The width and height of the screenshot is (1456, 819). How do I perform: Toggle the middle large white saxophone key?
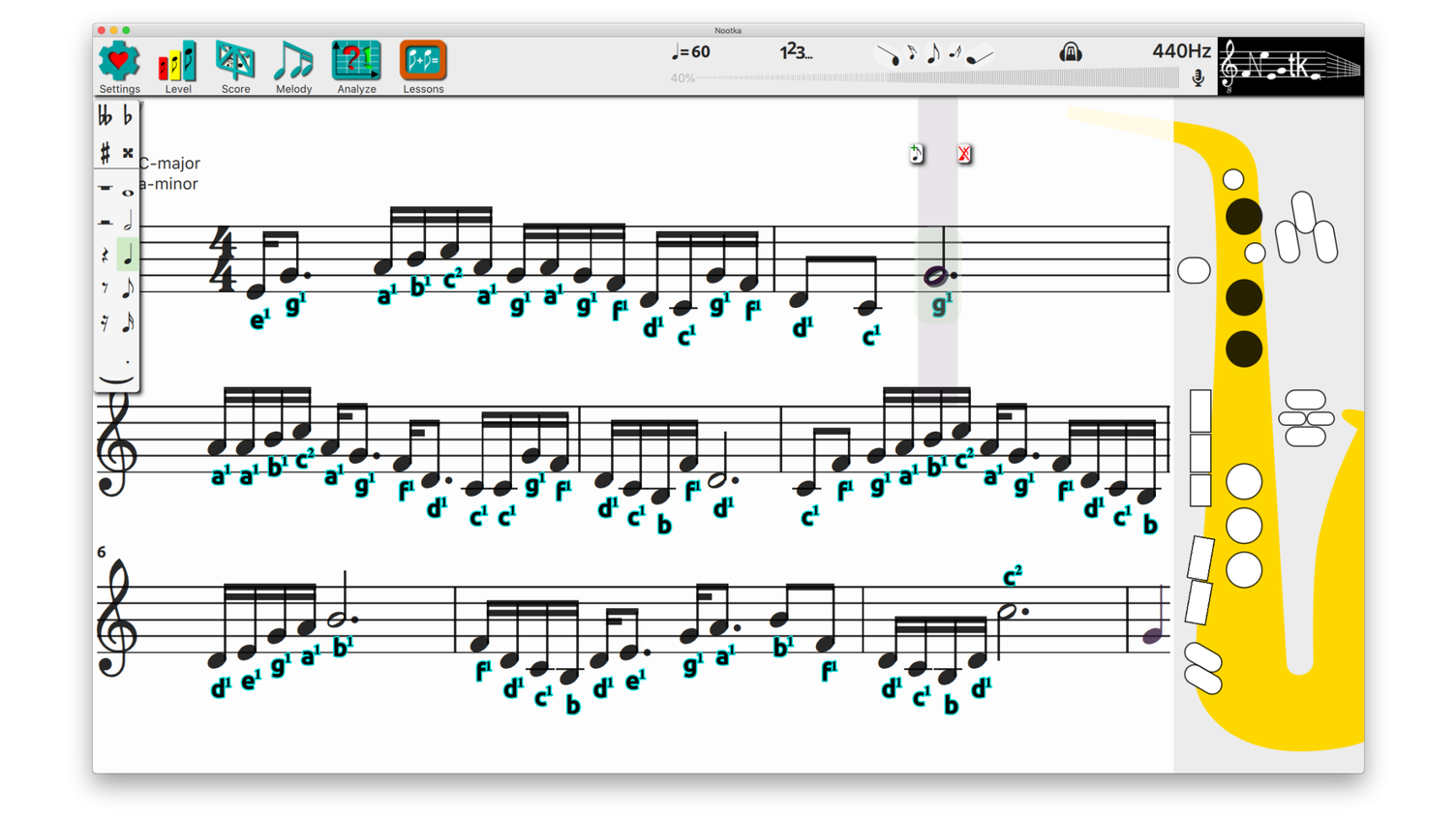[1244, 526]
